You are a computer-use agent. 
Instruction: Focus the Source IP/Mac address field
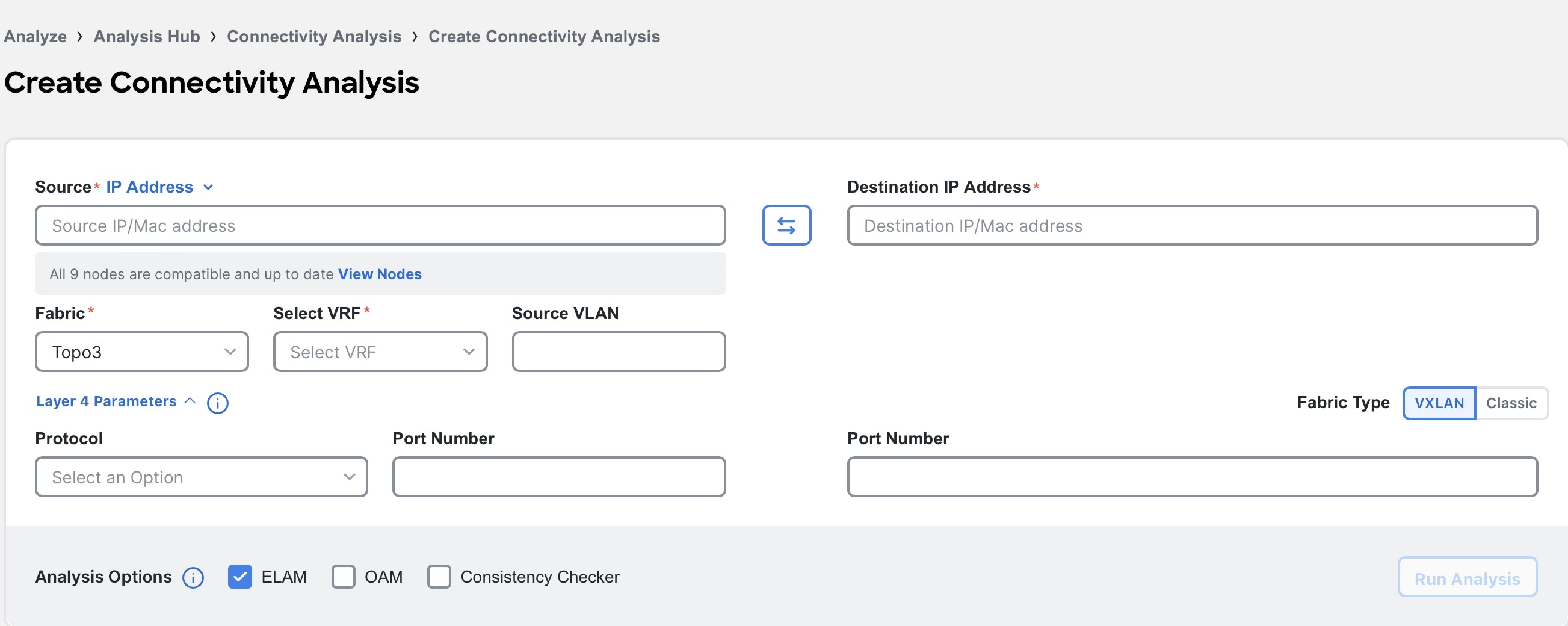coord(380,225)
